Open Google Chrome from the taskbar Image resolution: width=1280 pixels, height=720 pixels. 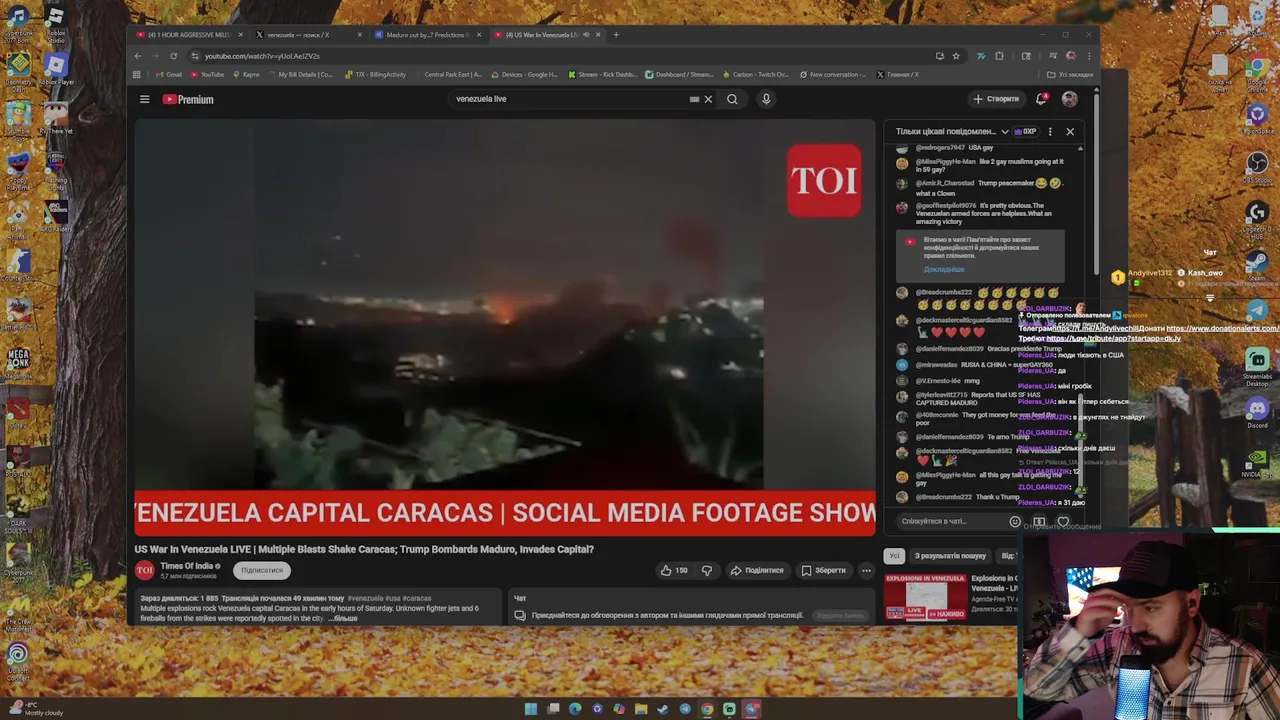707,709
